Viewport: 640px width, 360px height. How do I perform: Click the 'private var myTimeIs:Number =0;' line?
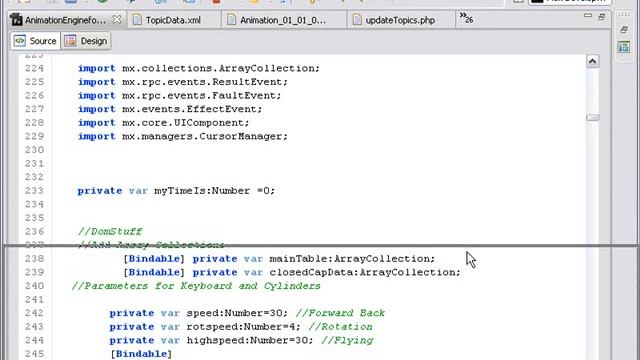[x=176, y=191]
